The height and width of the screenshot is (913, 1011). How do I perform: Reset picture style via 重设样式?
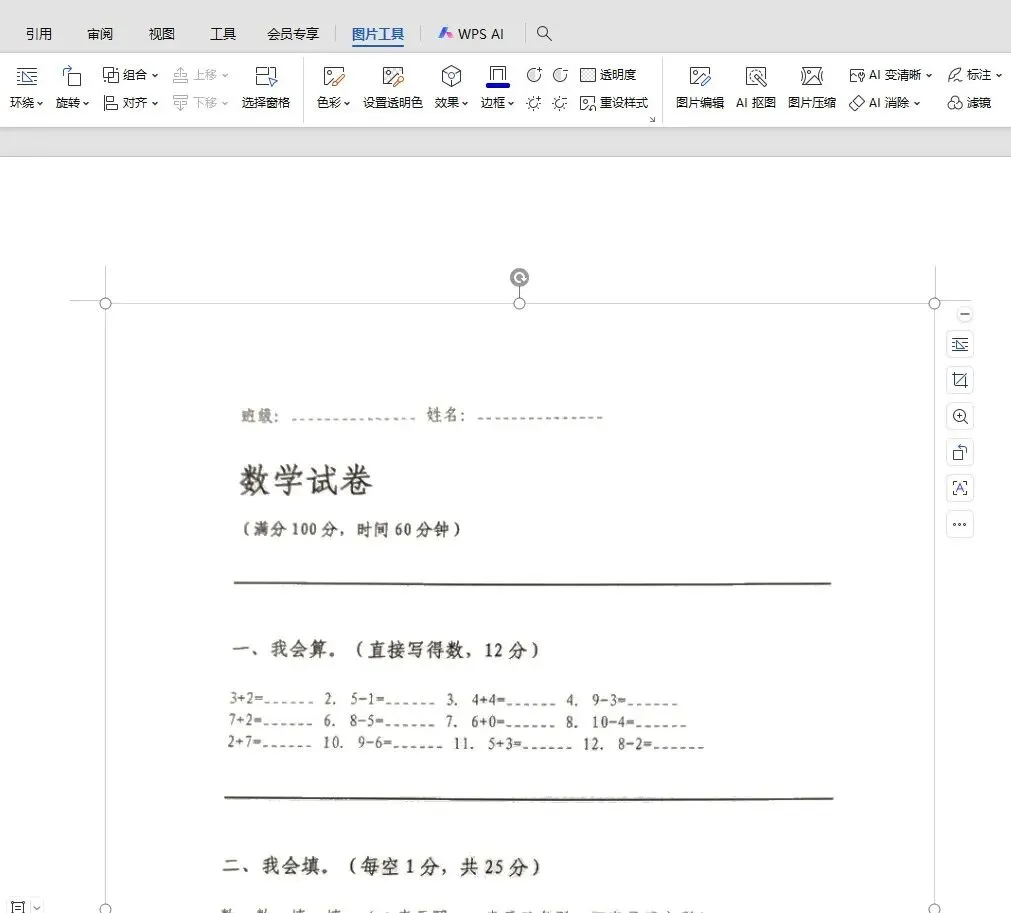pos(614,102)
